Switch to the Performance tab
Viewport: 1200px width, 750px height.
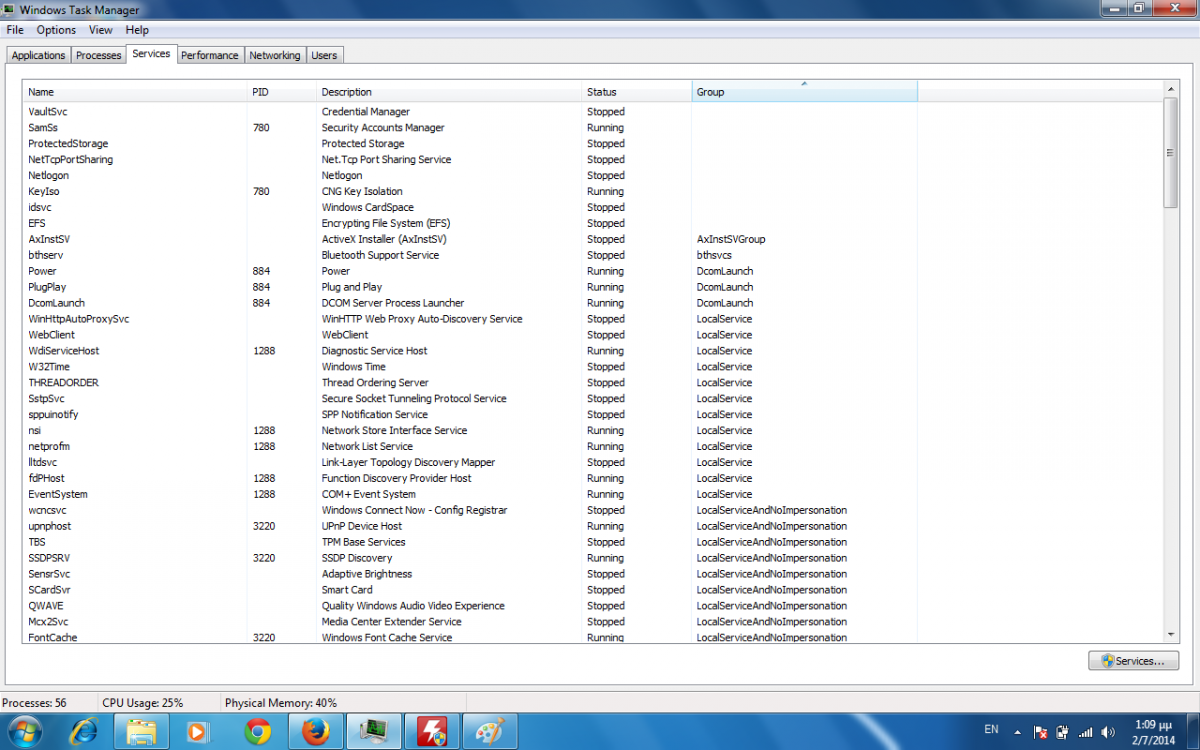point(210,55)
